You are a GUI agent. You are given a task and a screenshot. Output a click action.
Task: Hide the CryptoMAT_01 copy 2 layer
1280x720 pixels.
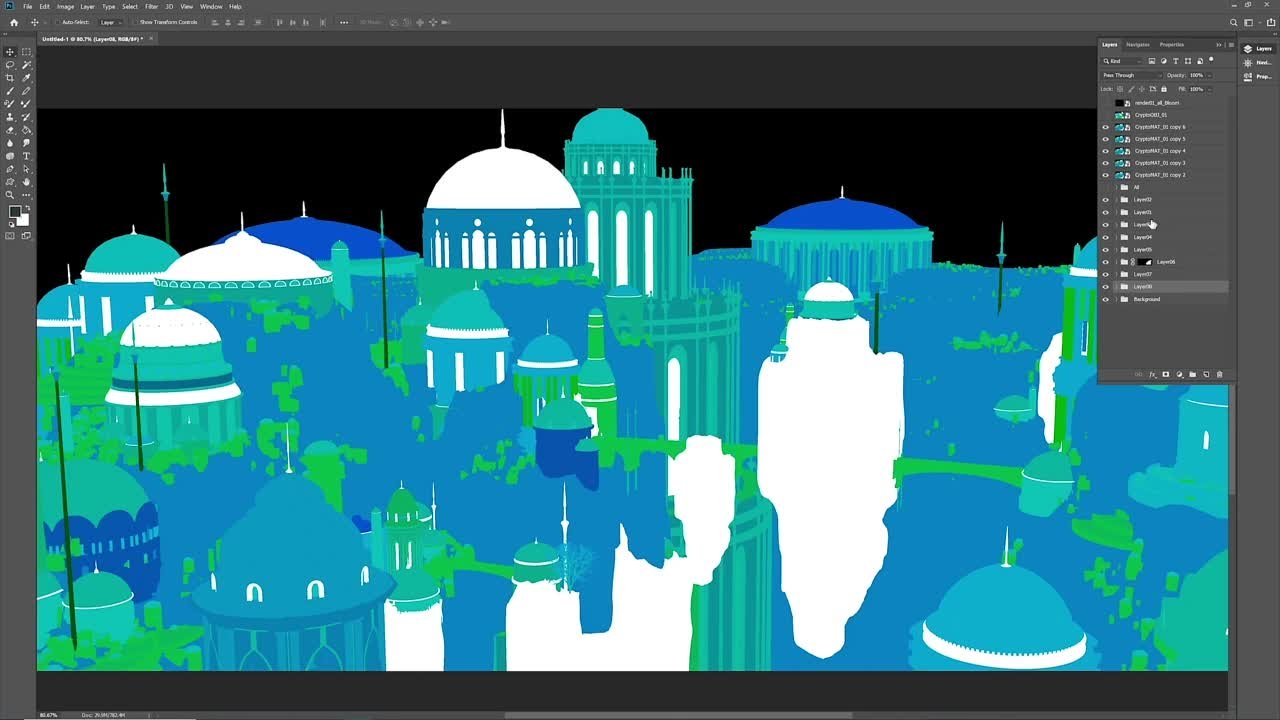[x=1105, y=175]
